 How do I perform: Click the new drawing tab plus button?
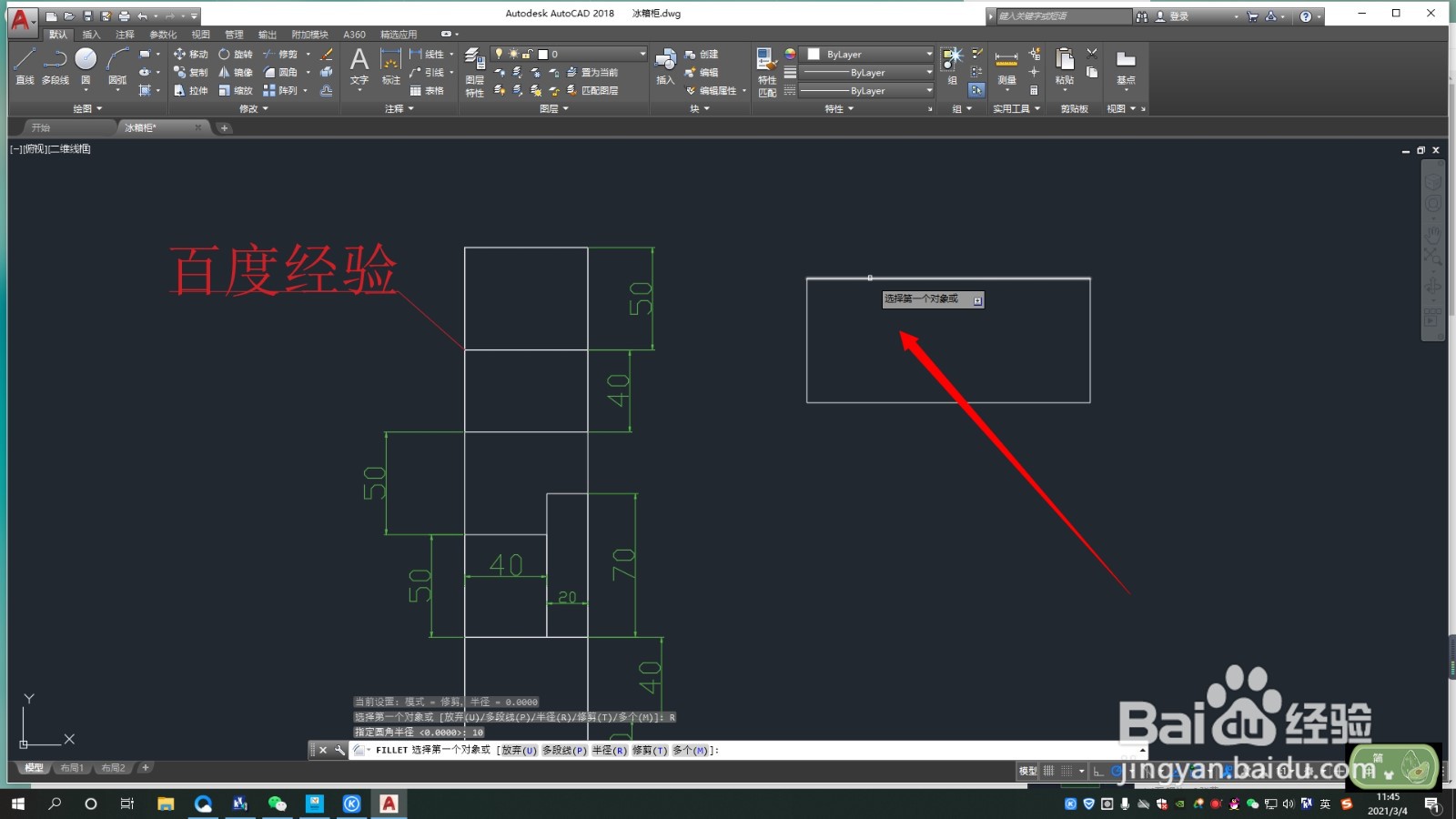(224, 128)
